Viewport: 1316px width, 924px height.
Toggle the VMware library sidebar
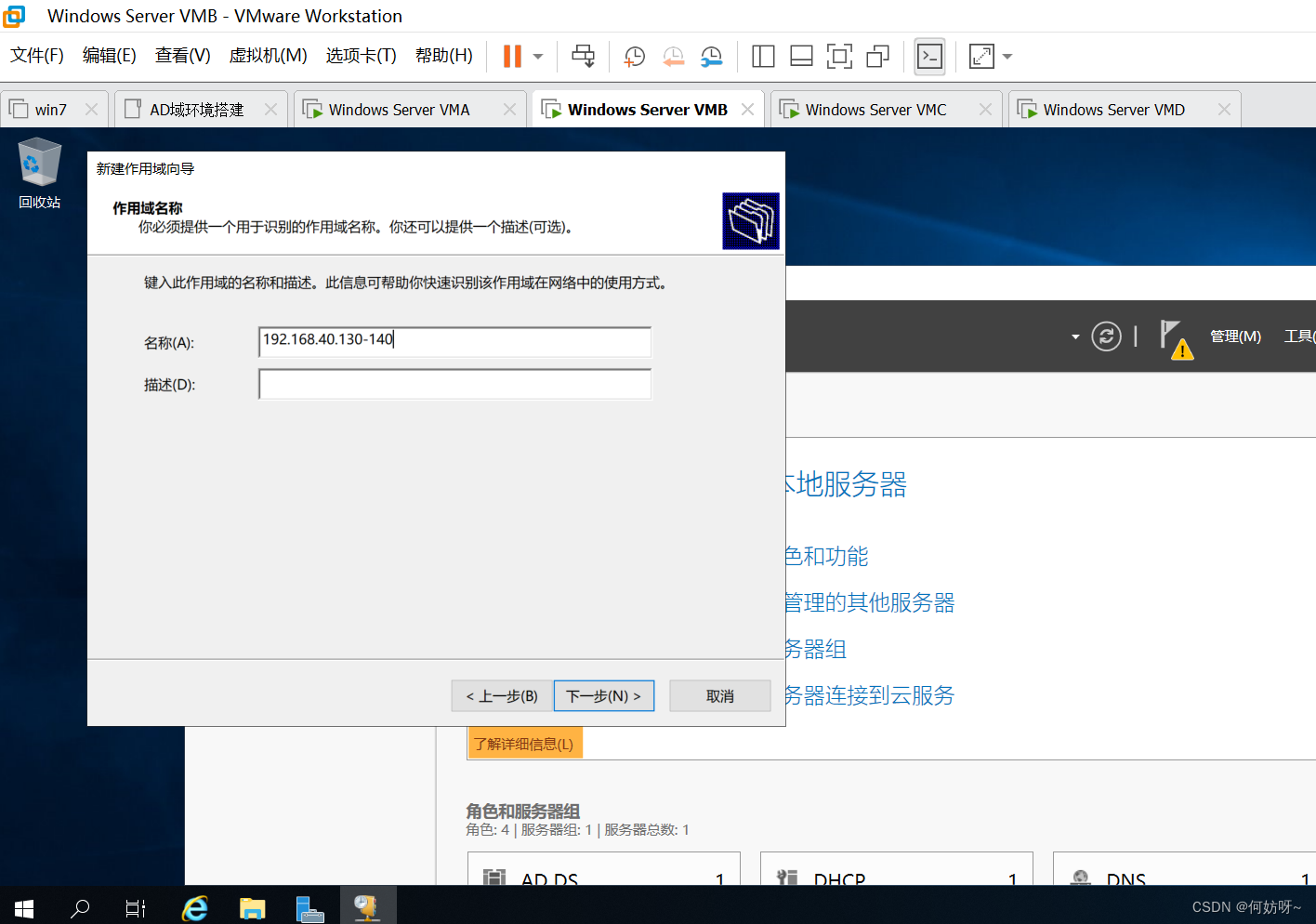pos(763,57)
